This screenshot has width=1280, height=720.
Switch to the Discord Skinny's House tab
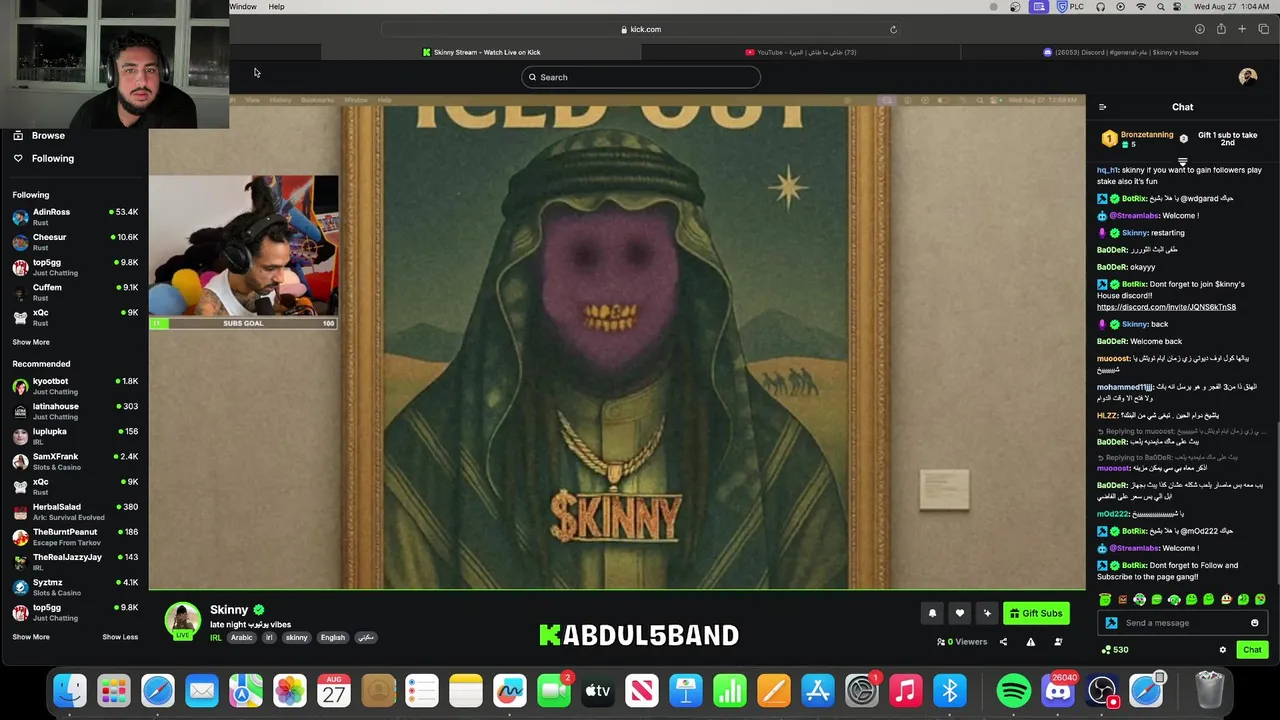(x=1120, y=52)
